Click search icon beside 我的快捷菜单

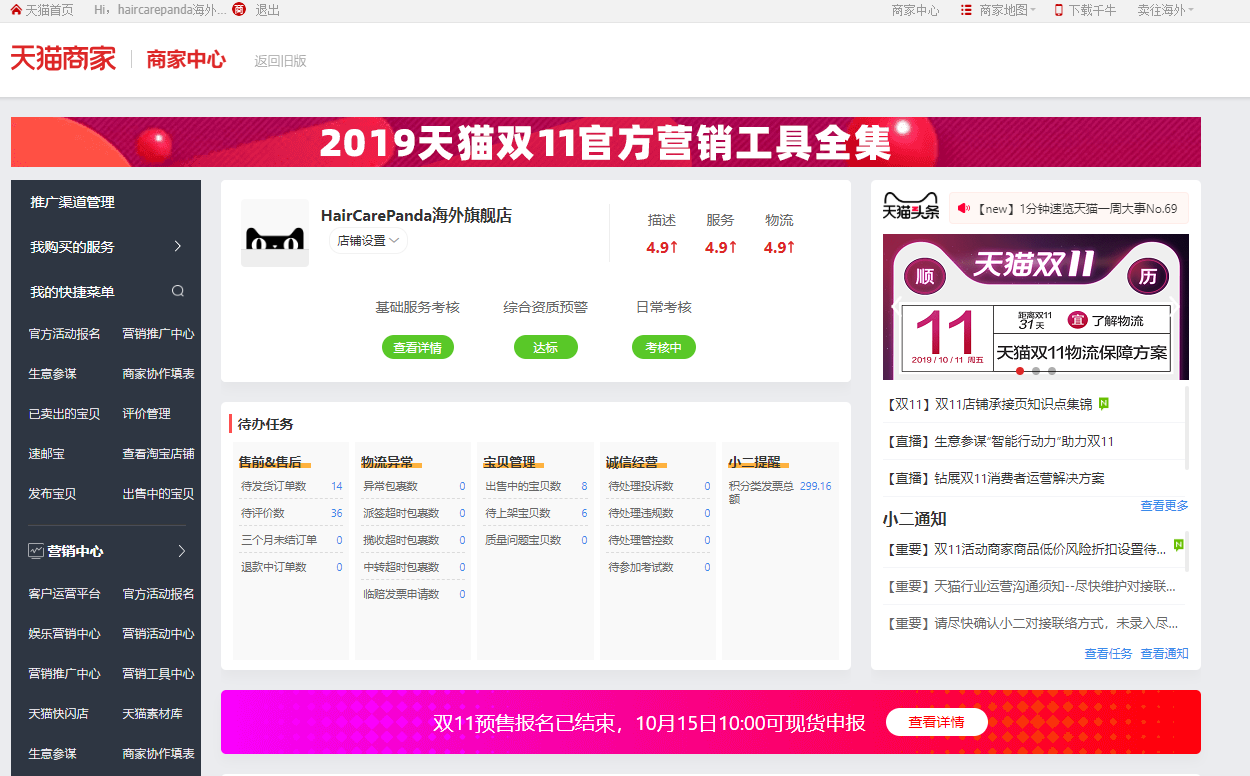[x=178, y=292]
